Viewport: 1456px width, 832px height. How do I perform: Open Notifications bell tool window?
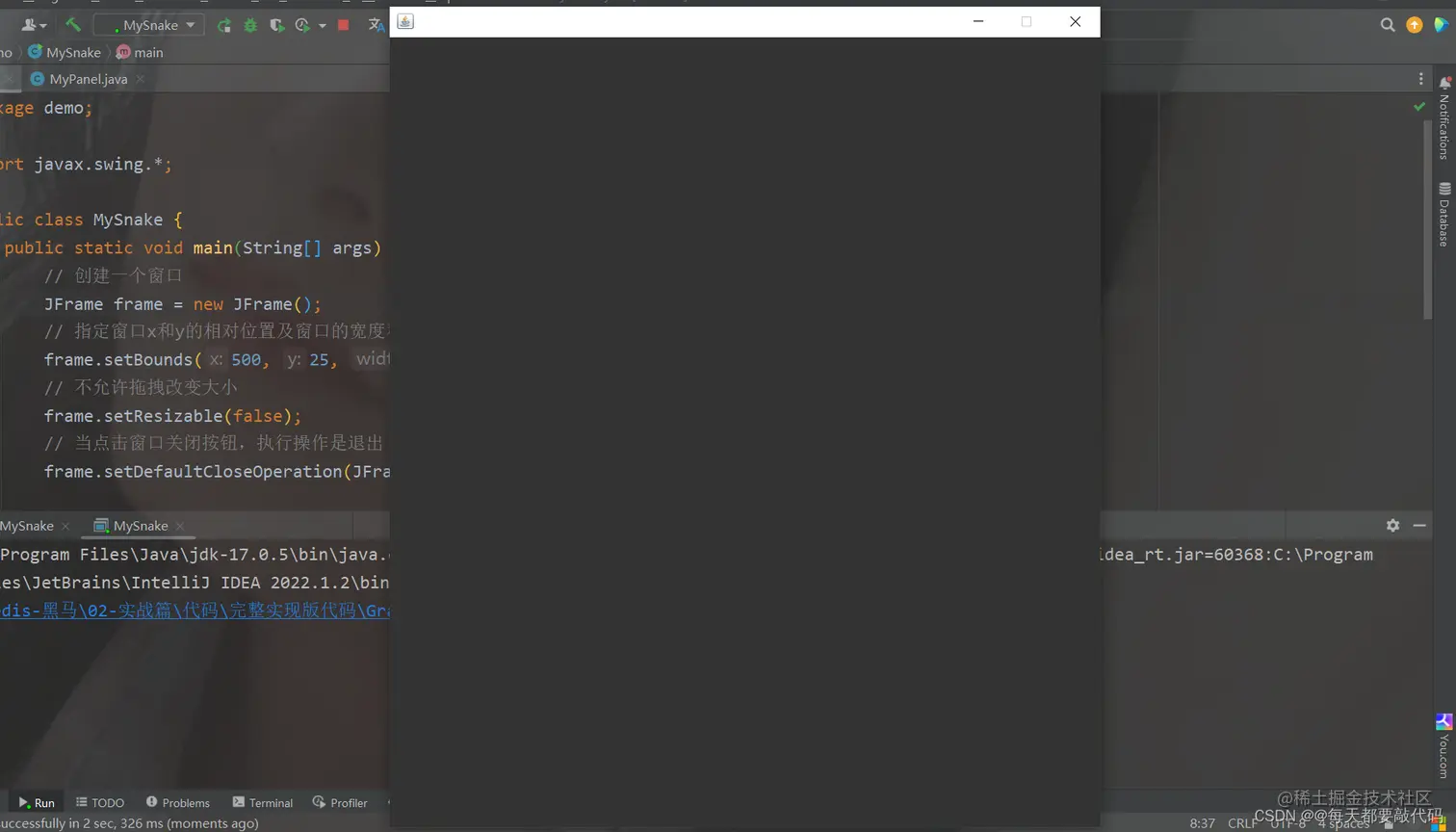coord(1444,119)
